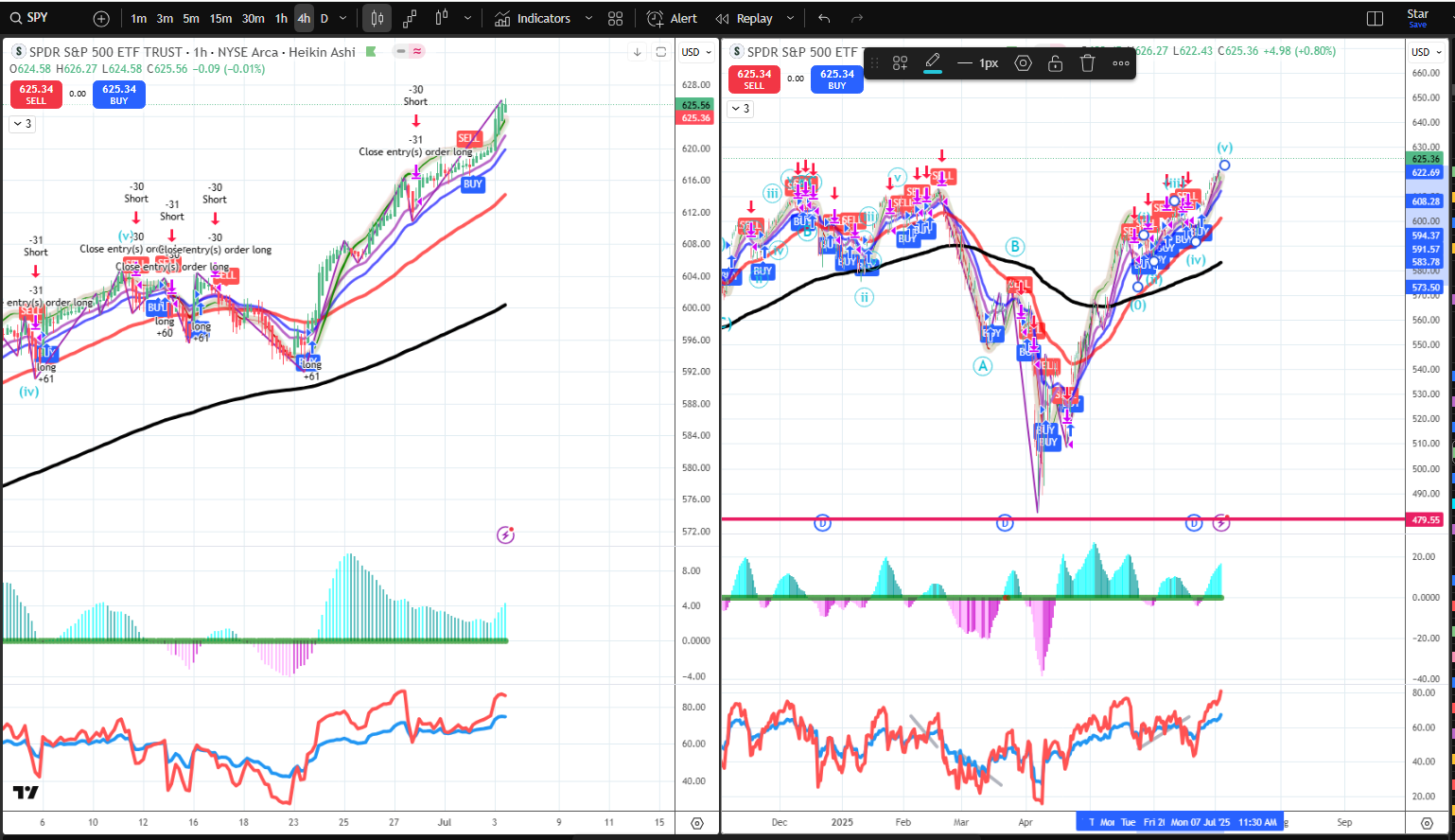This screenshot has width=1455, height=840.
Task: Click the first dividend D marker on right chart
Action: coord(822,522)
